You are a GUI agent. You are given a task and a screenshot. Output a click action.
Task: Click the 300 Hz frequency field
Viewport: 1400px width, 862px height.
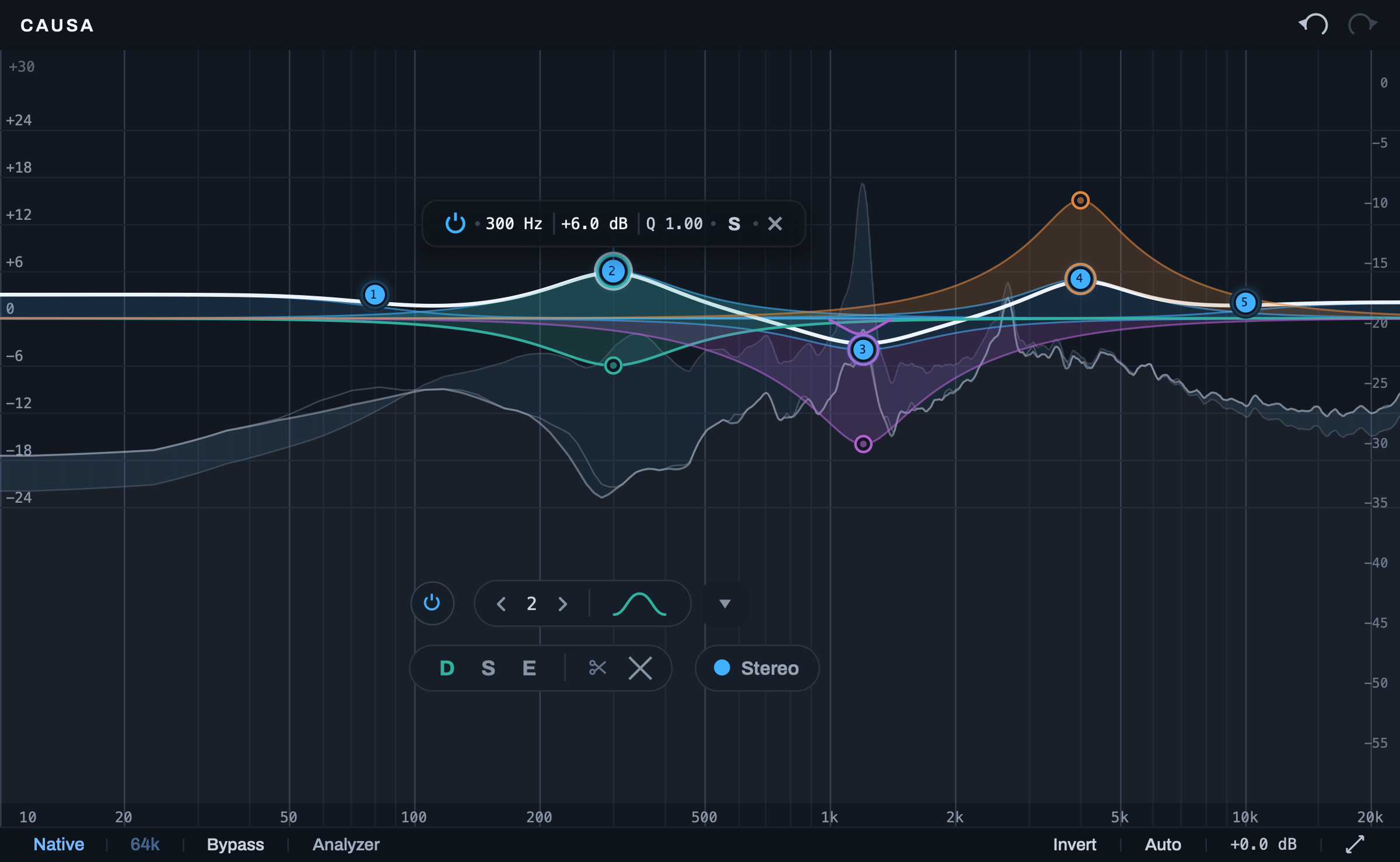point(514,224)
